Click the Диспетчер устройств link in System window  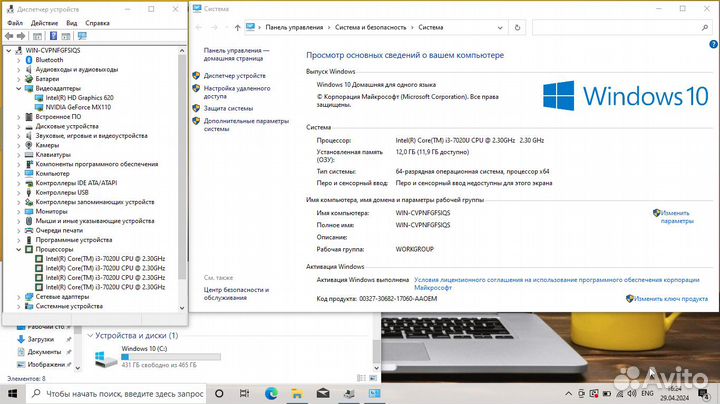(x=235, y=76)
